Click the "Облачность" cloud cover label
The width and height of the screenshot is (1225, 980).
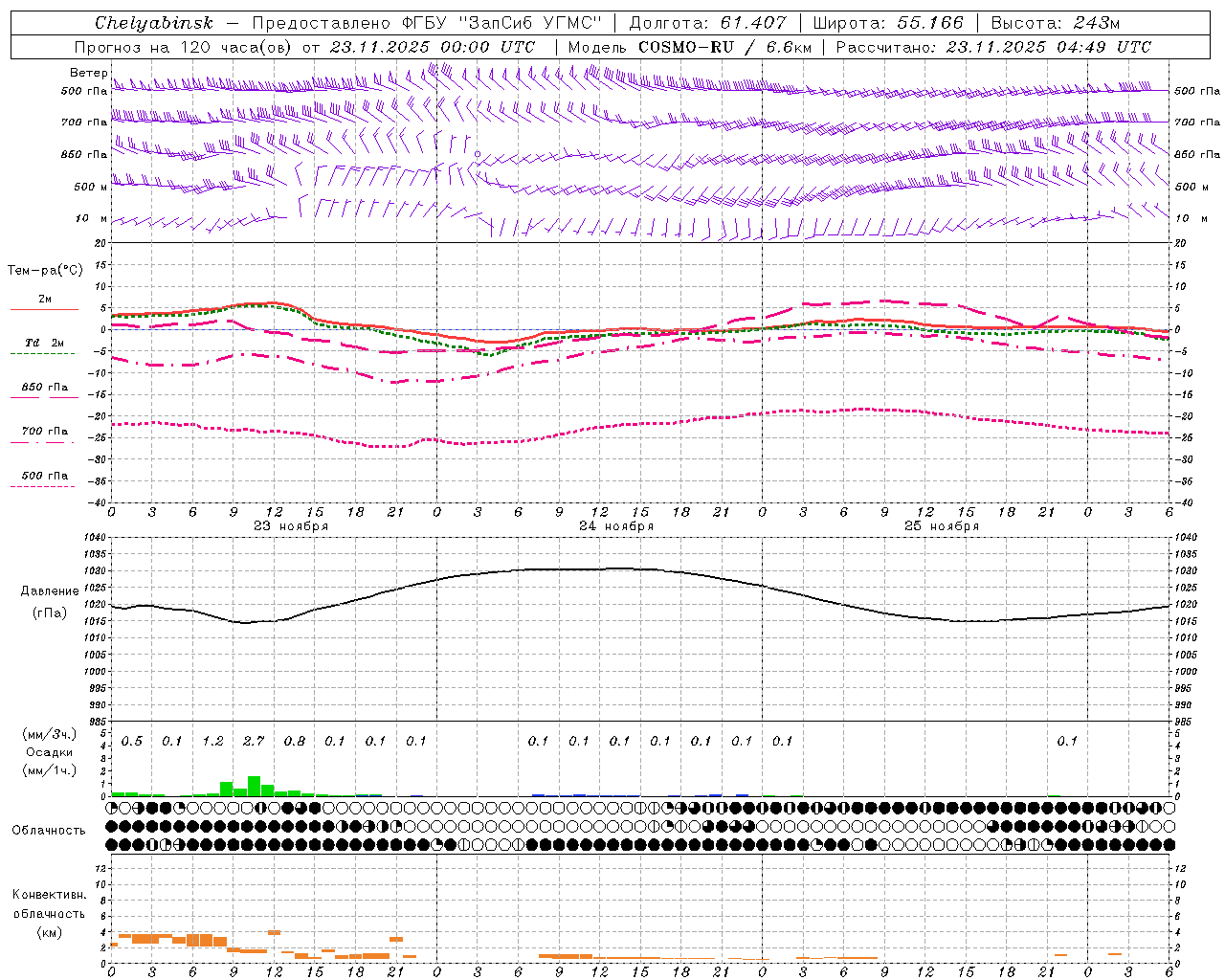point(49,830)
